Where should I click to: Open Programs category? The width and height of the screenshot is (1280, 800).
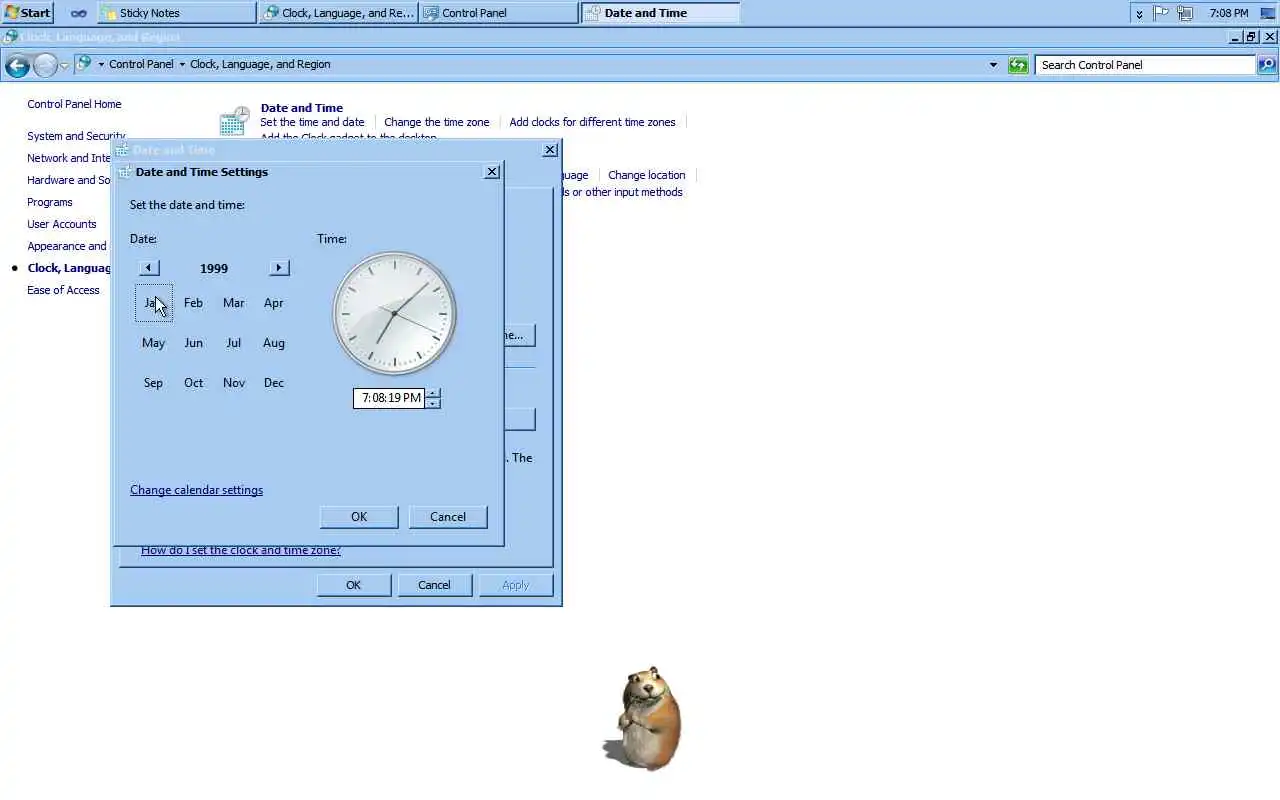pyautogui.click(x=50, y=202)
